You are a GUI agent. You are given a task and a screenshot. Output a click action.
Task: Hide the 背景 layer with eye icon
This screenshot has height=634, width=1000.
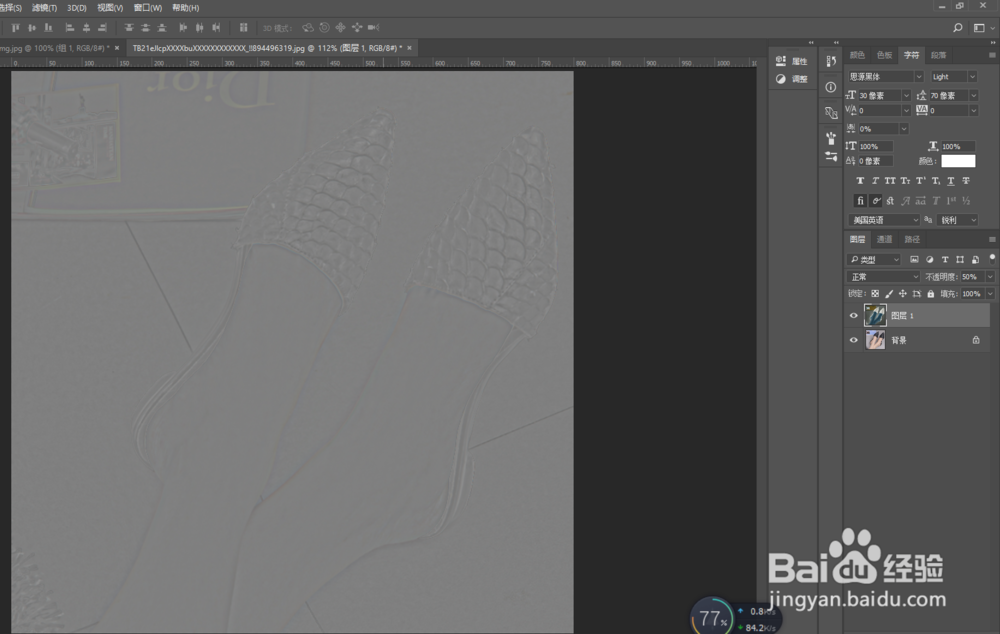(854, 341)
